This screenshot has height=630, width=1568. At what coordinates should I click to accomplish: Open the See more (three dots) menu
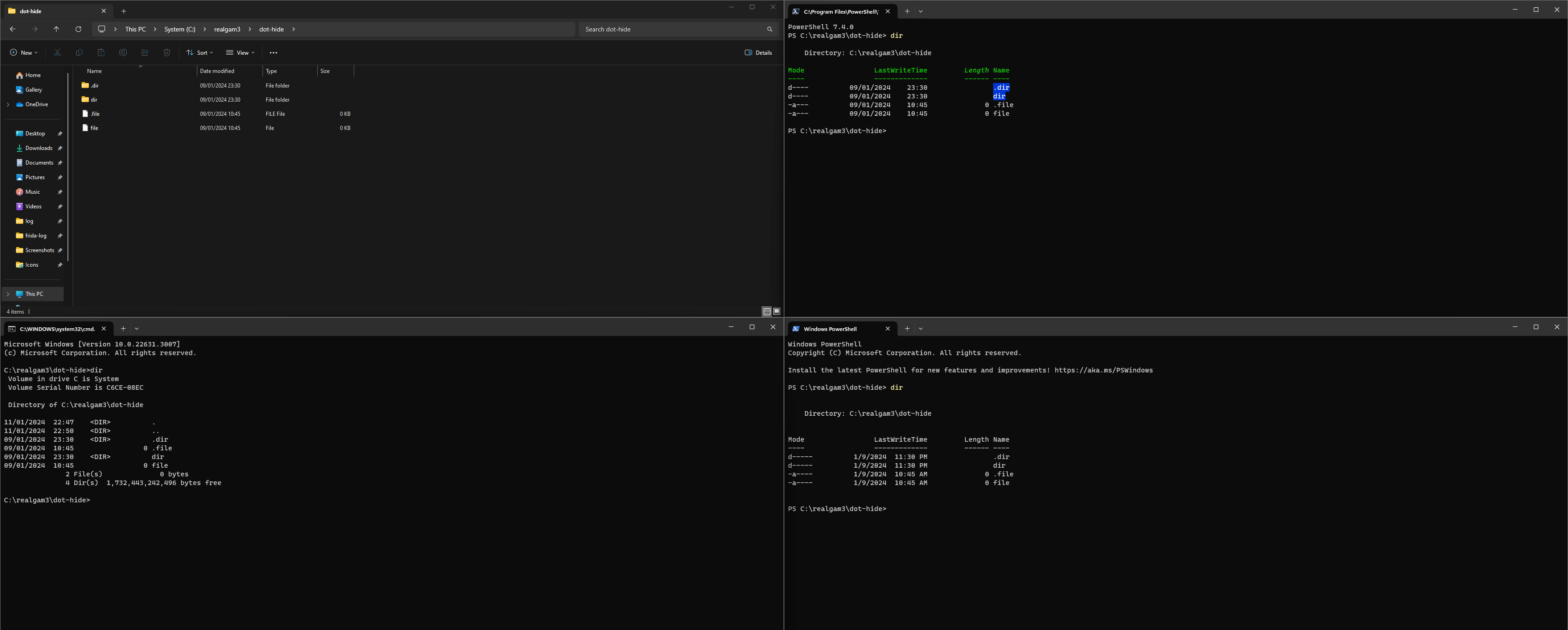(x=273, y=53)
